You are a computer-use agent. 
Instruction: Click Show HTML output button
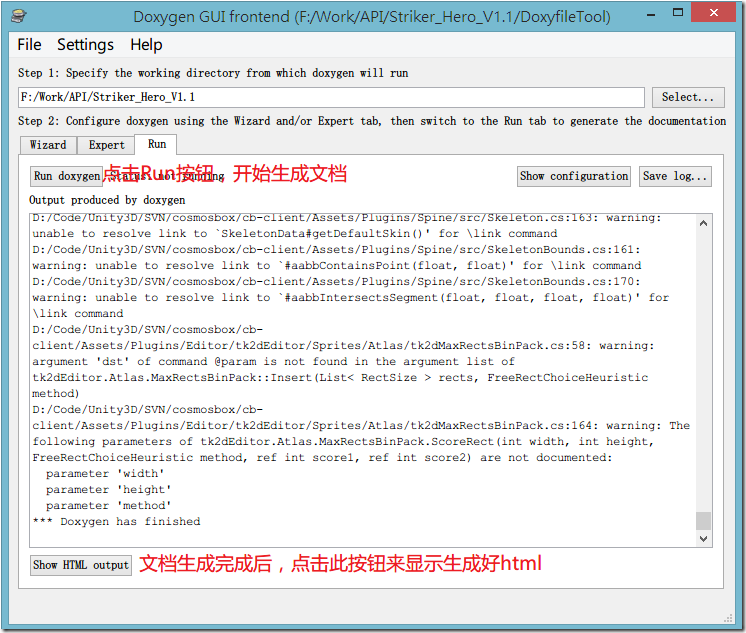point(81,565)
